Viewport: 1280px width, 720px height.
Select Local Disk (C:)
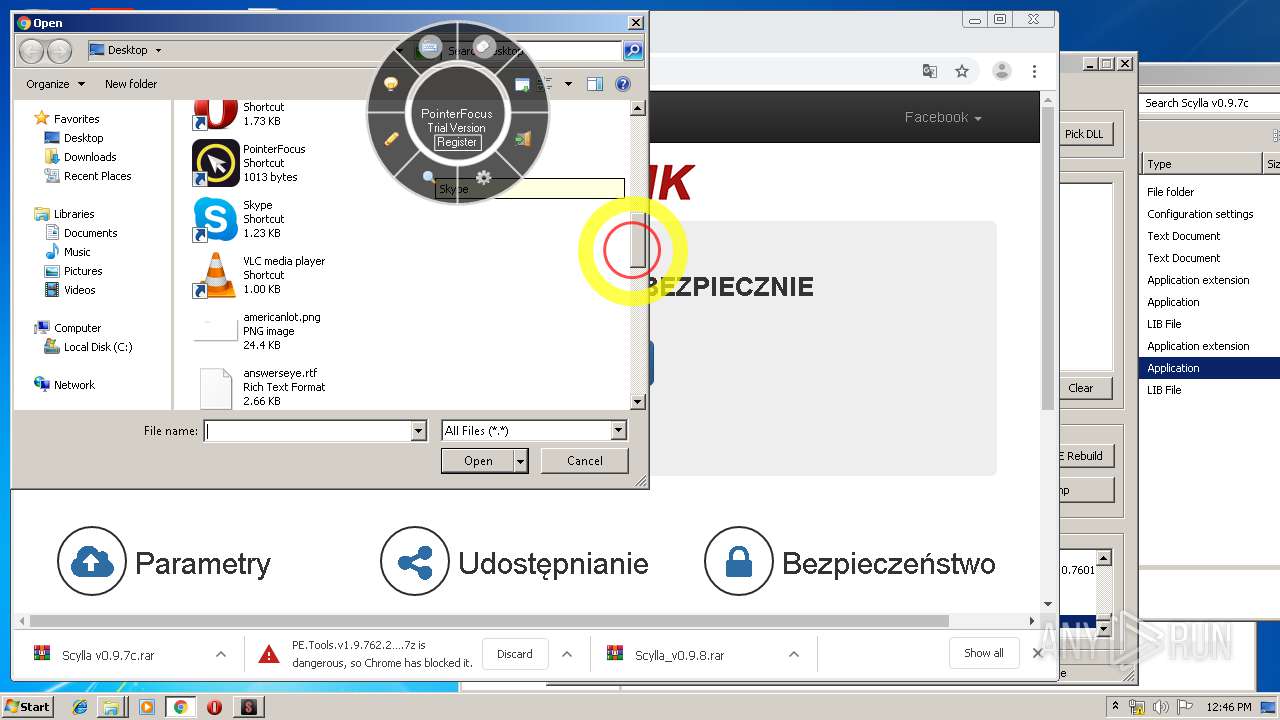point(97,347)
